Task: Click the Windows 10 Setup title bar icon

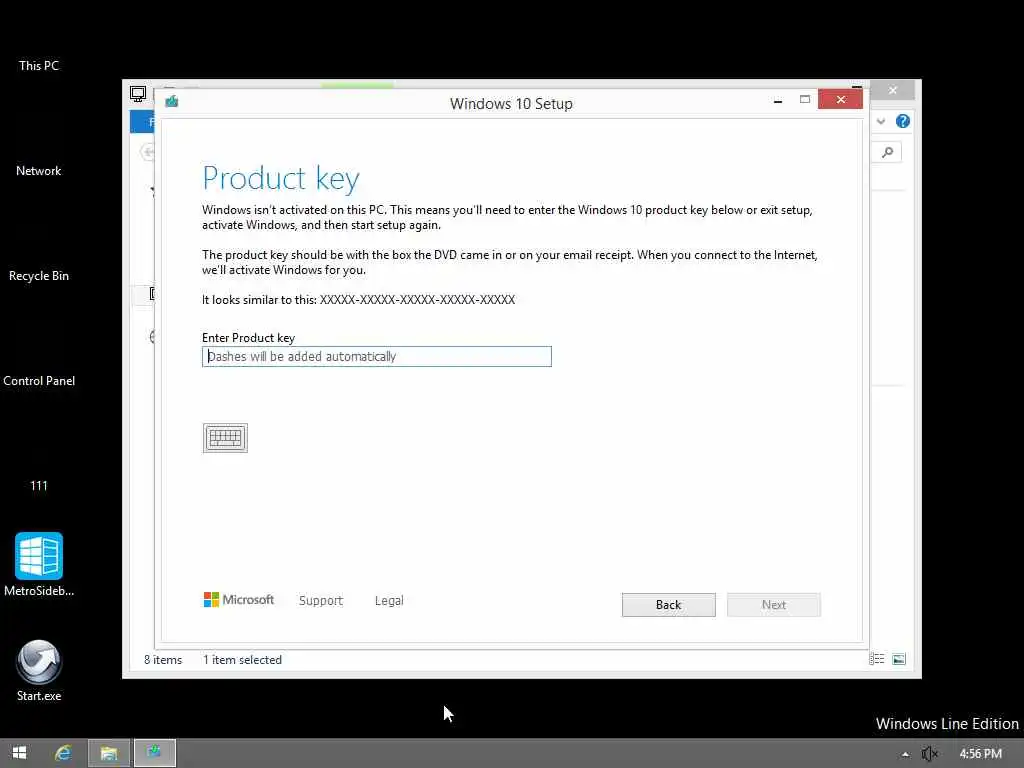Action: [172, 101]
